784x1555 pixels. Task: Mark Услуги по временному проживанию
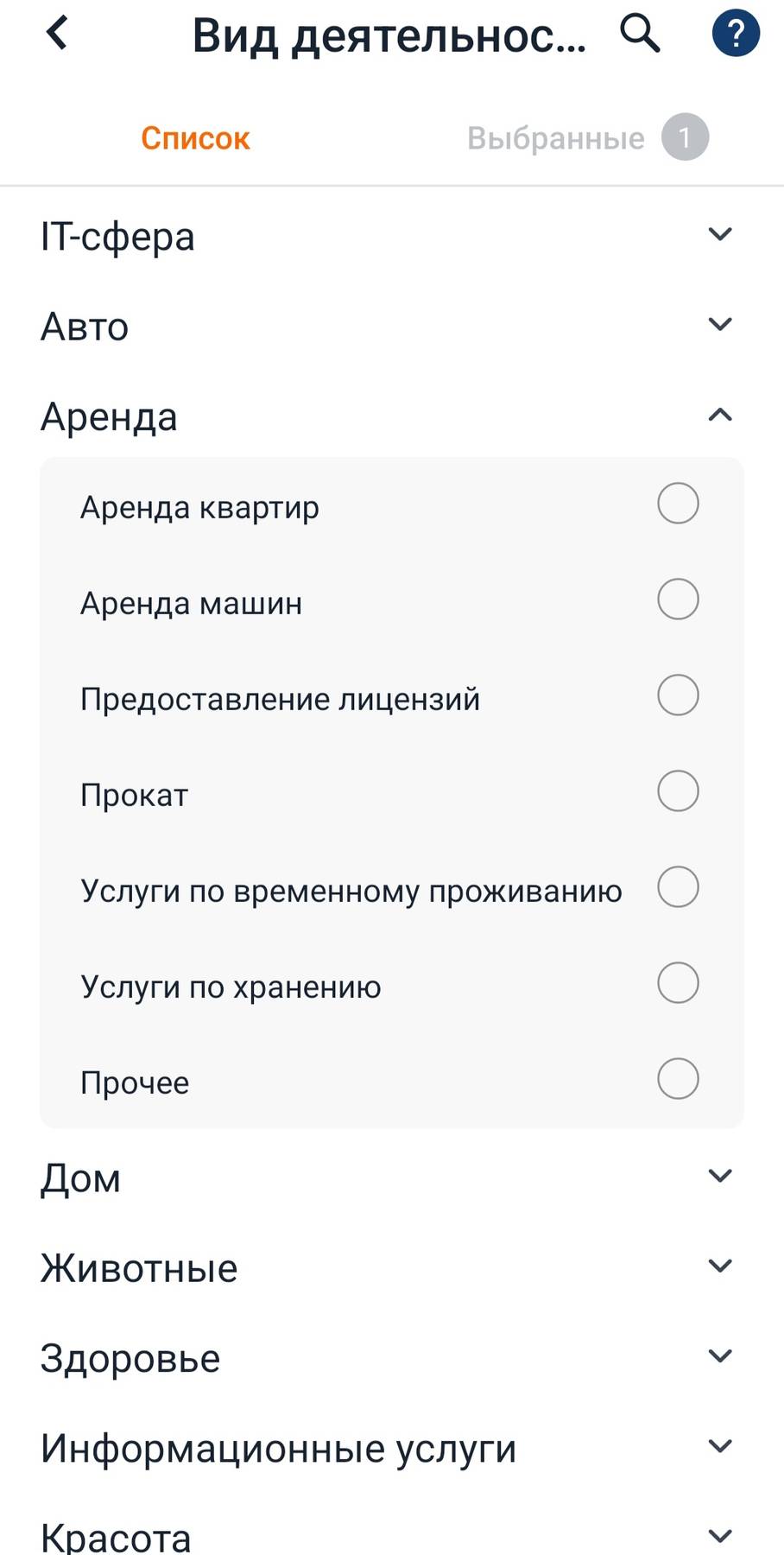coord(677,886)
